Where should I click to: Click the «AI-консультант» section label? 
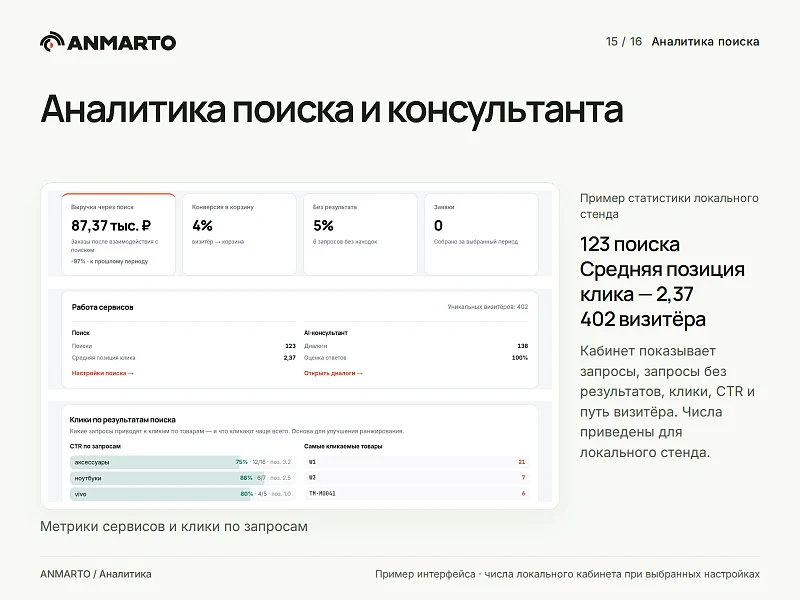click(x=326, y=333)
